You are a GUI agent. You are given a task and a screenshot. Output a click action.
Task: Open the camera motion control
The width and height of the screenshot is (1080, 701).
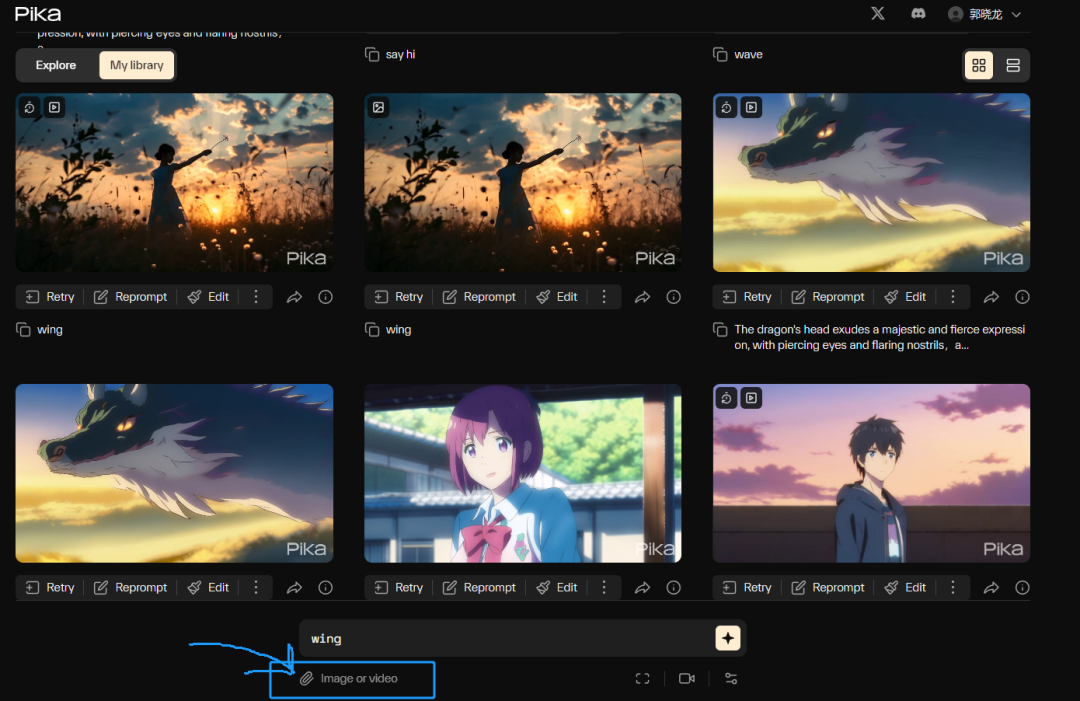[687, 679]
